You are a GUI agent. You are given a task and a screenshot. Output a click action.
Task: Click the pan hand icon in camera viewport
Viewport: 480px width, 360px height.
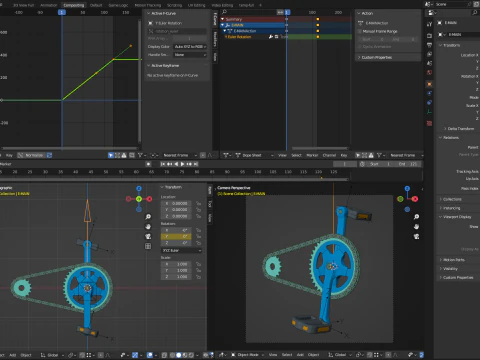click(x=416, y=227)
